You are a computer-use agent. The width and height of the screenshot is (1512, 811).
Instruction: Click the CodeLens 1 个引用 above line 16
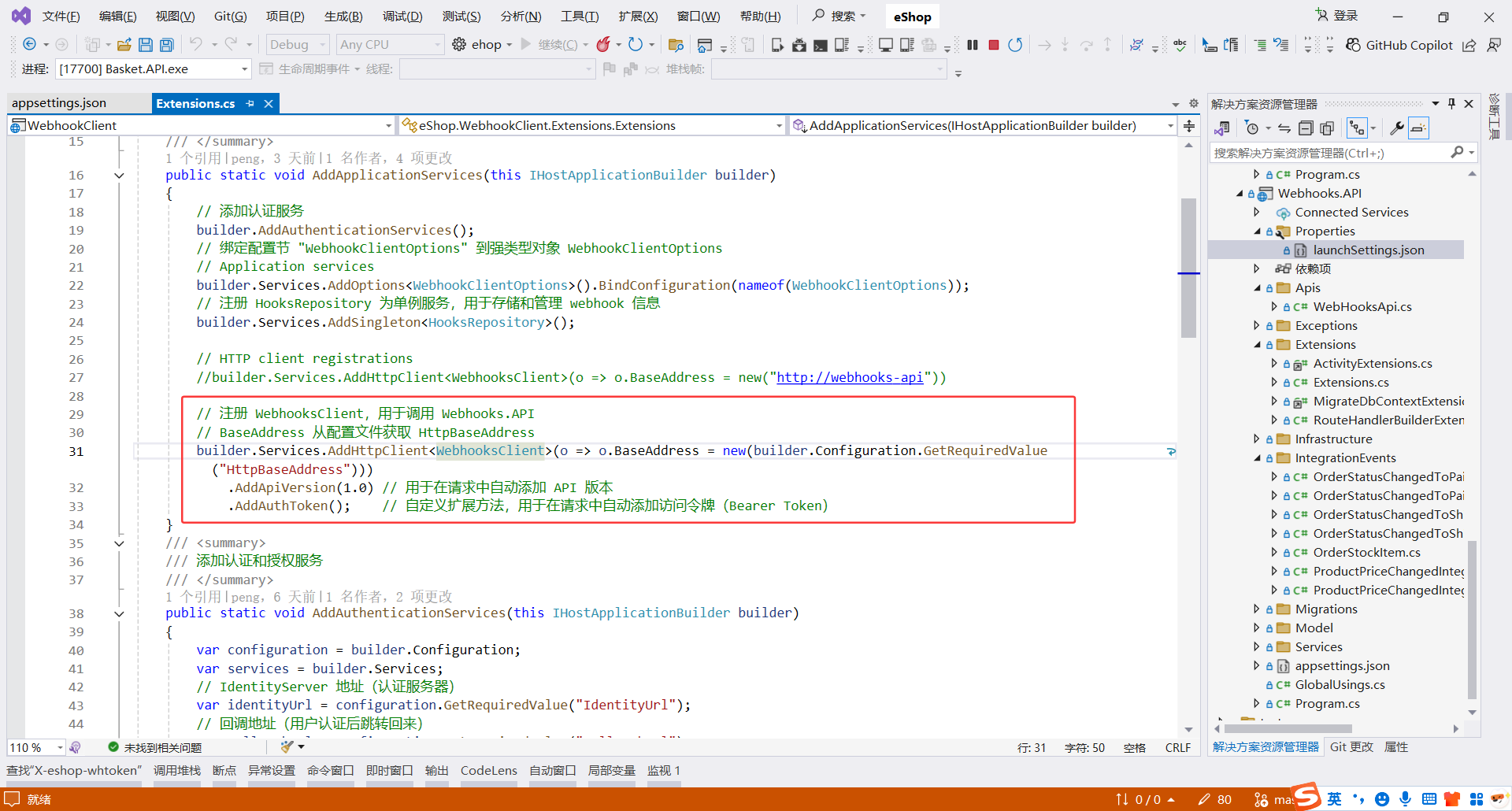193,158
